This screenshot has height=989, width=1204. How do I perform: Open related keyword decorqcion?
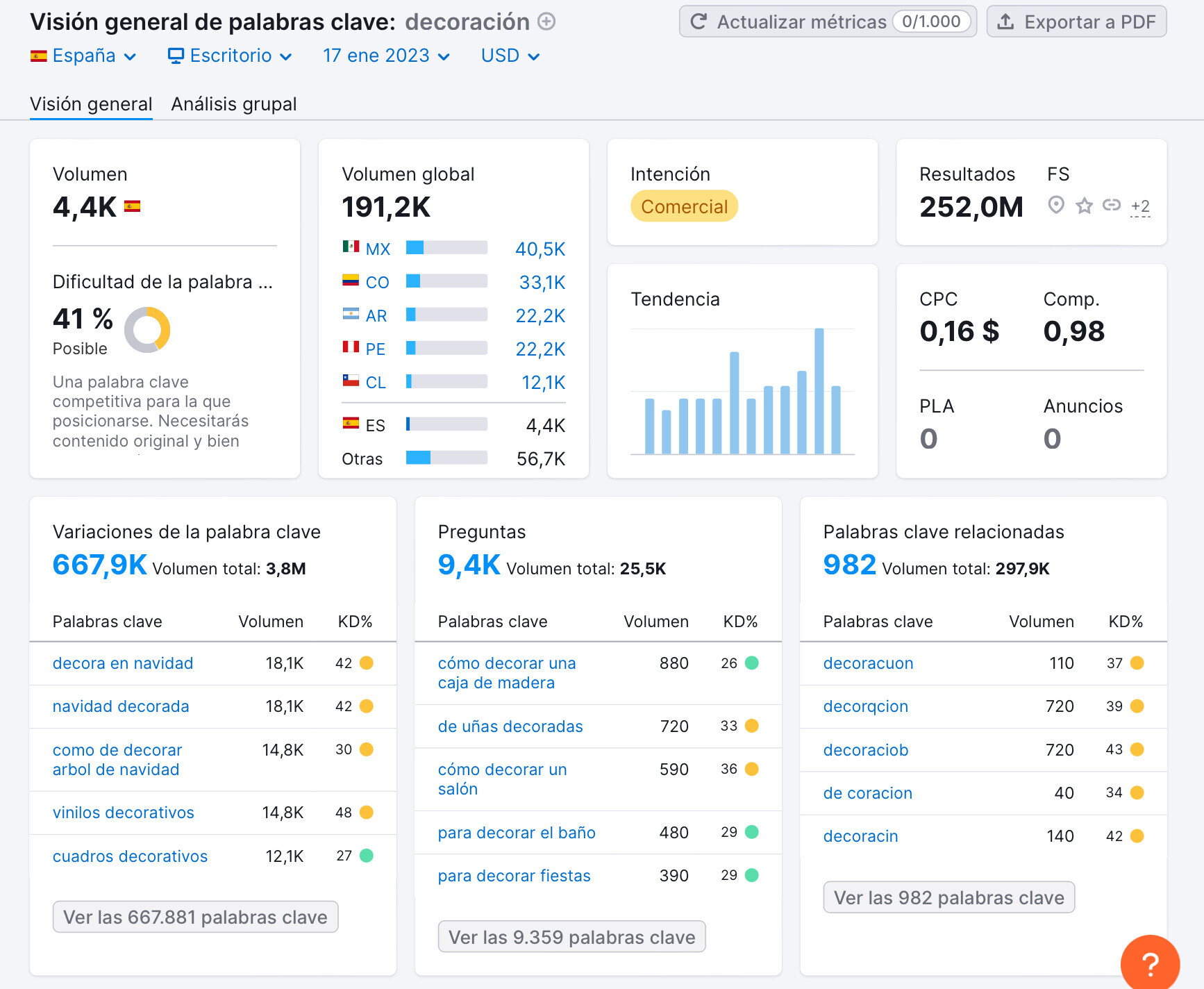pos(865,706)
